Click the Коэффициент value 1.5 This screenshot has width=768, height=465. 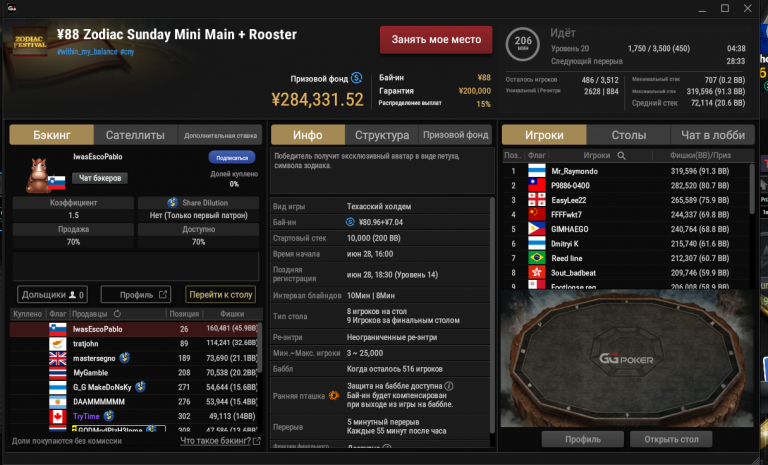point(73,215)
